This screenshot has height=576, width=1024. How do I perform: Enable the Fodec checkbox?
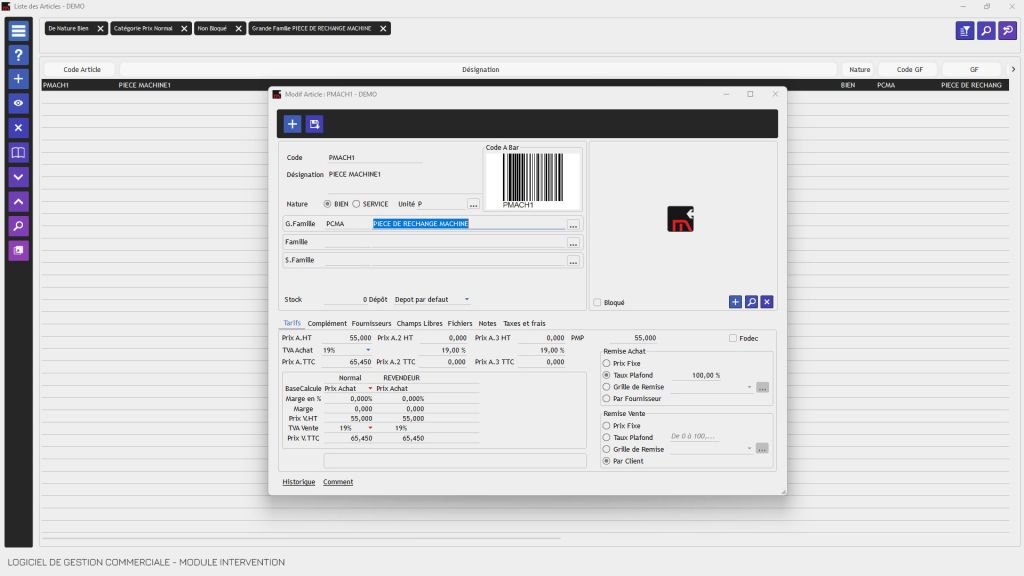[733, 338]
